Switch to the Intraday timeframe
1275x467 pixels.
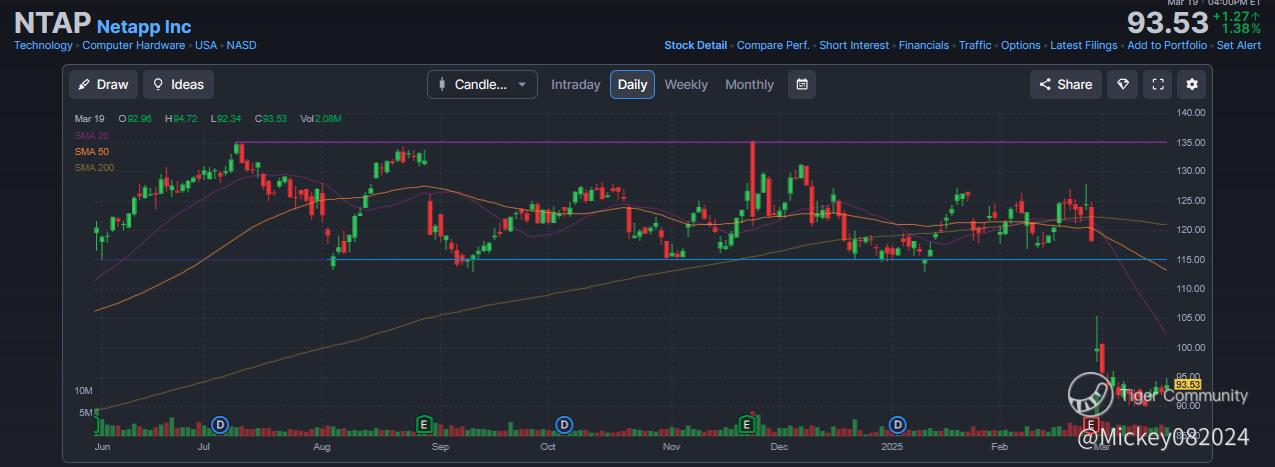576,84
